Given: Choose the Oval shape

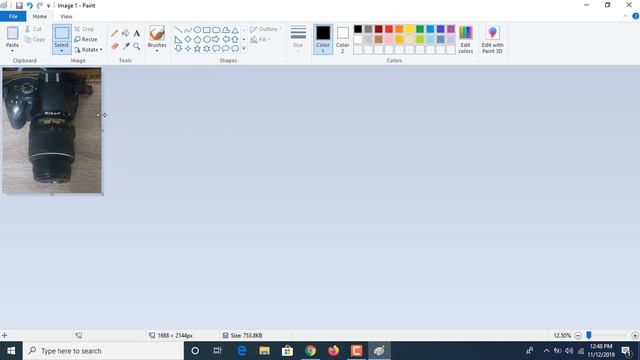Looking at the screenshot, I should click(x=197, y=30).
